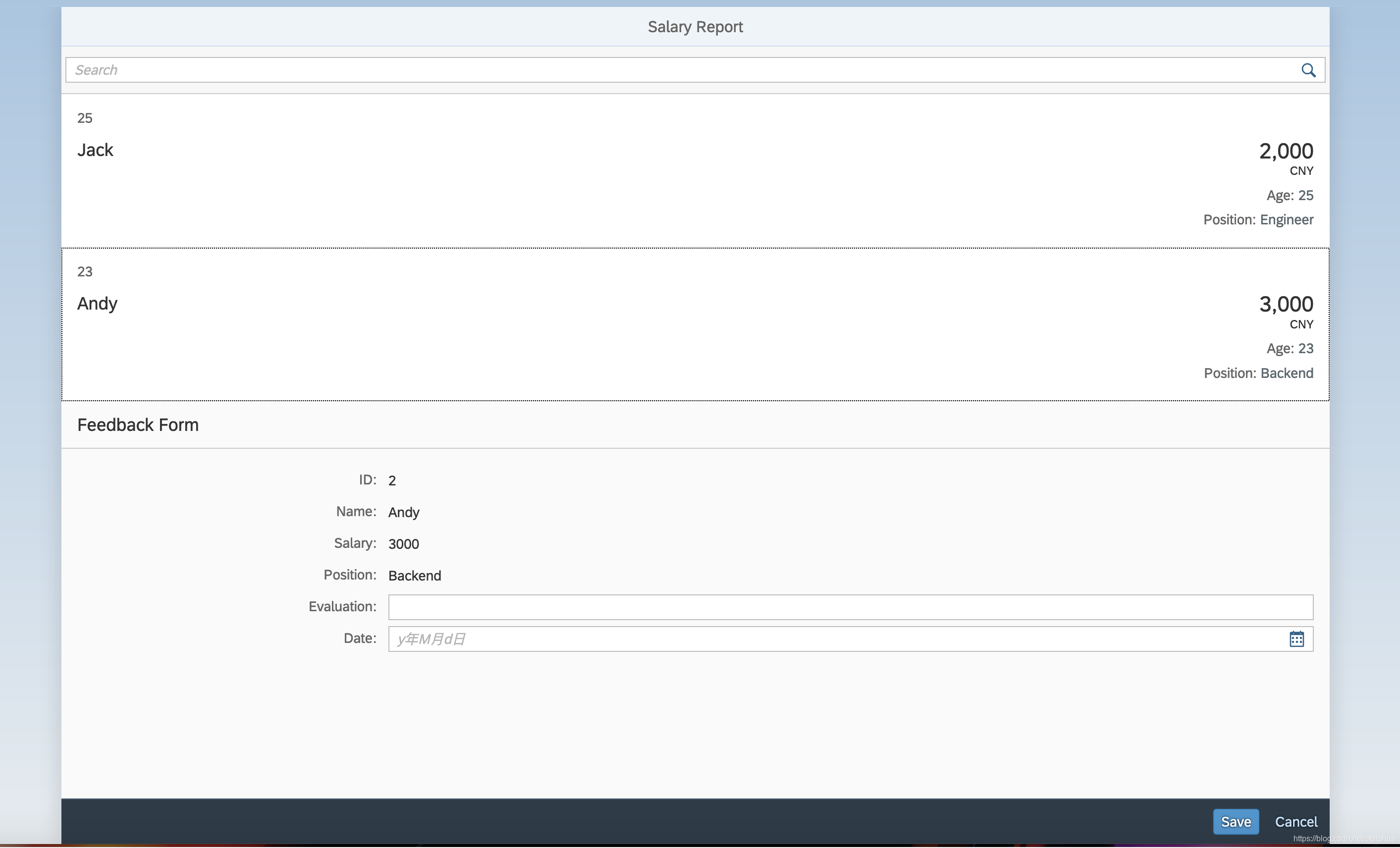Click the Name value Andy in form
Image resolution: width=1400 pixels, height=848 pixels.
coord(403,512)
